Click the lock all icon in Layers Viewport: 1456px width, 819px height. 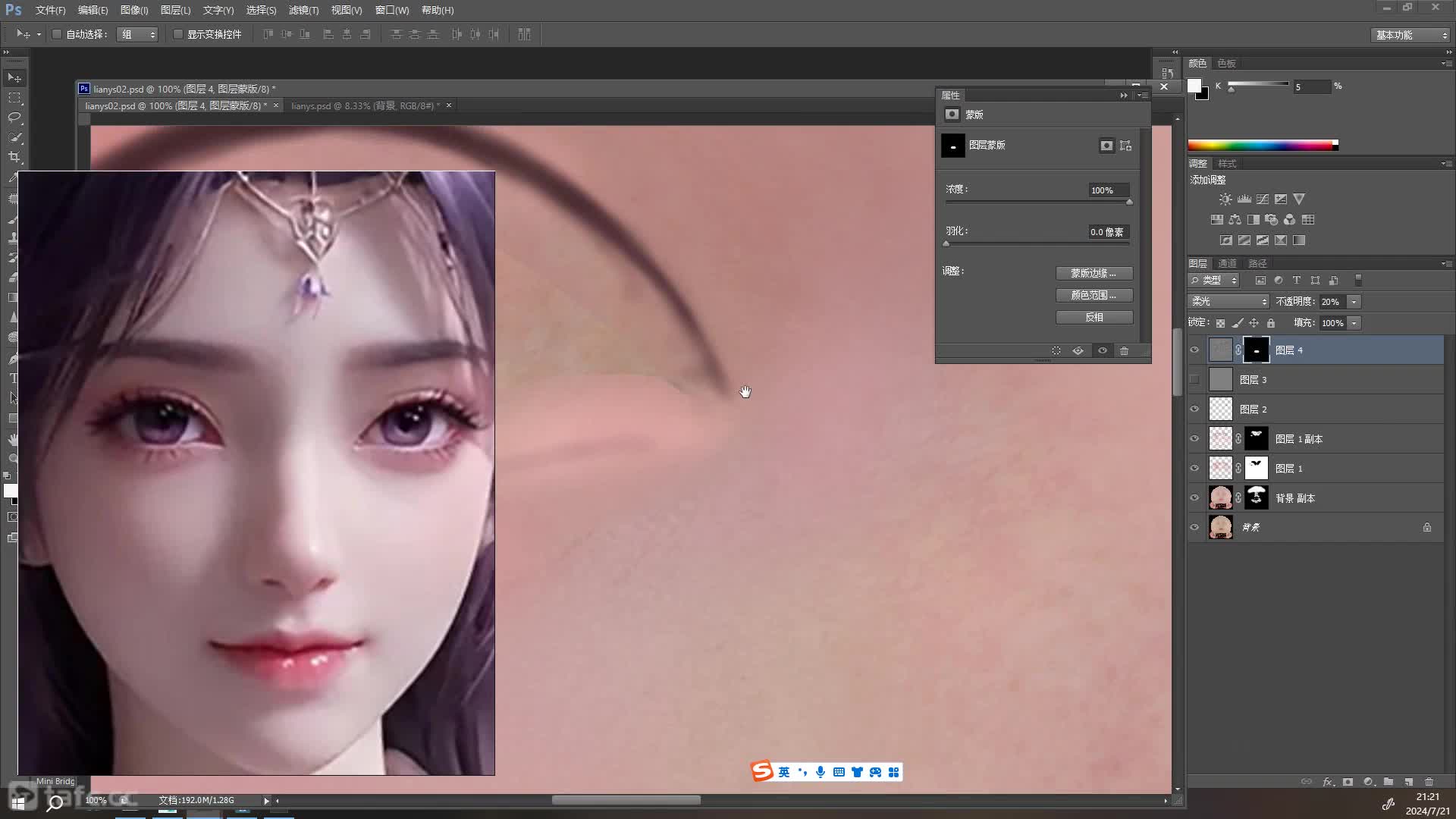tap(1272, 323)
